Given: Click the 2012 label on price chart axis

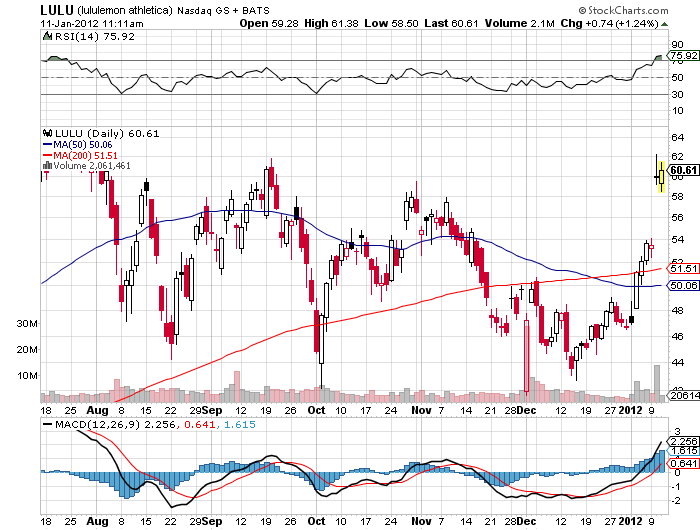Looking at the screenshot, I should tap(630, 410).
